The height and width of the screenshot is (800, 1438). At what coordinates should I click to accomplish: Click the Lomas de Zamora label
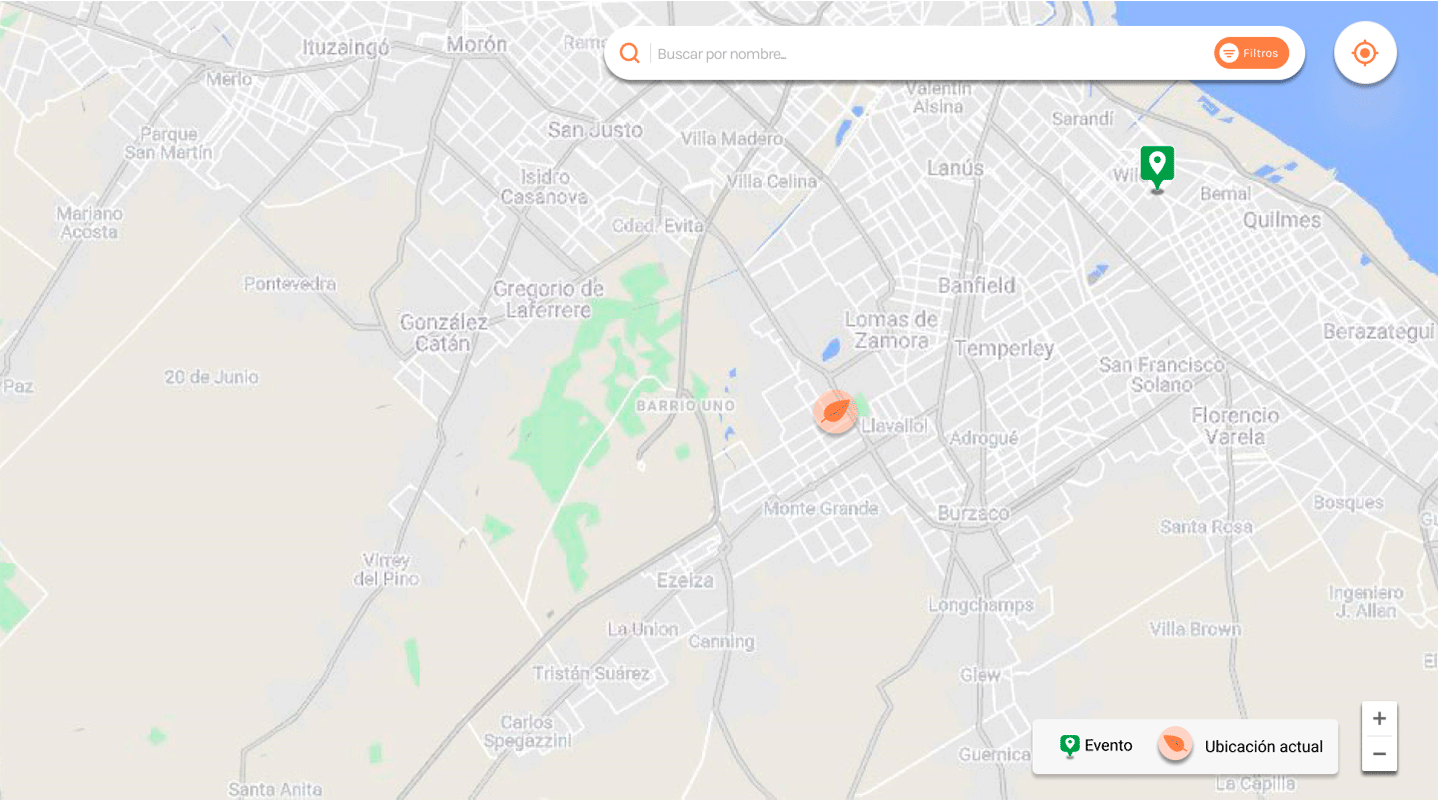(x=891, y=330)
